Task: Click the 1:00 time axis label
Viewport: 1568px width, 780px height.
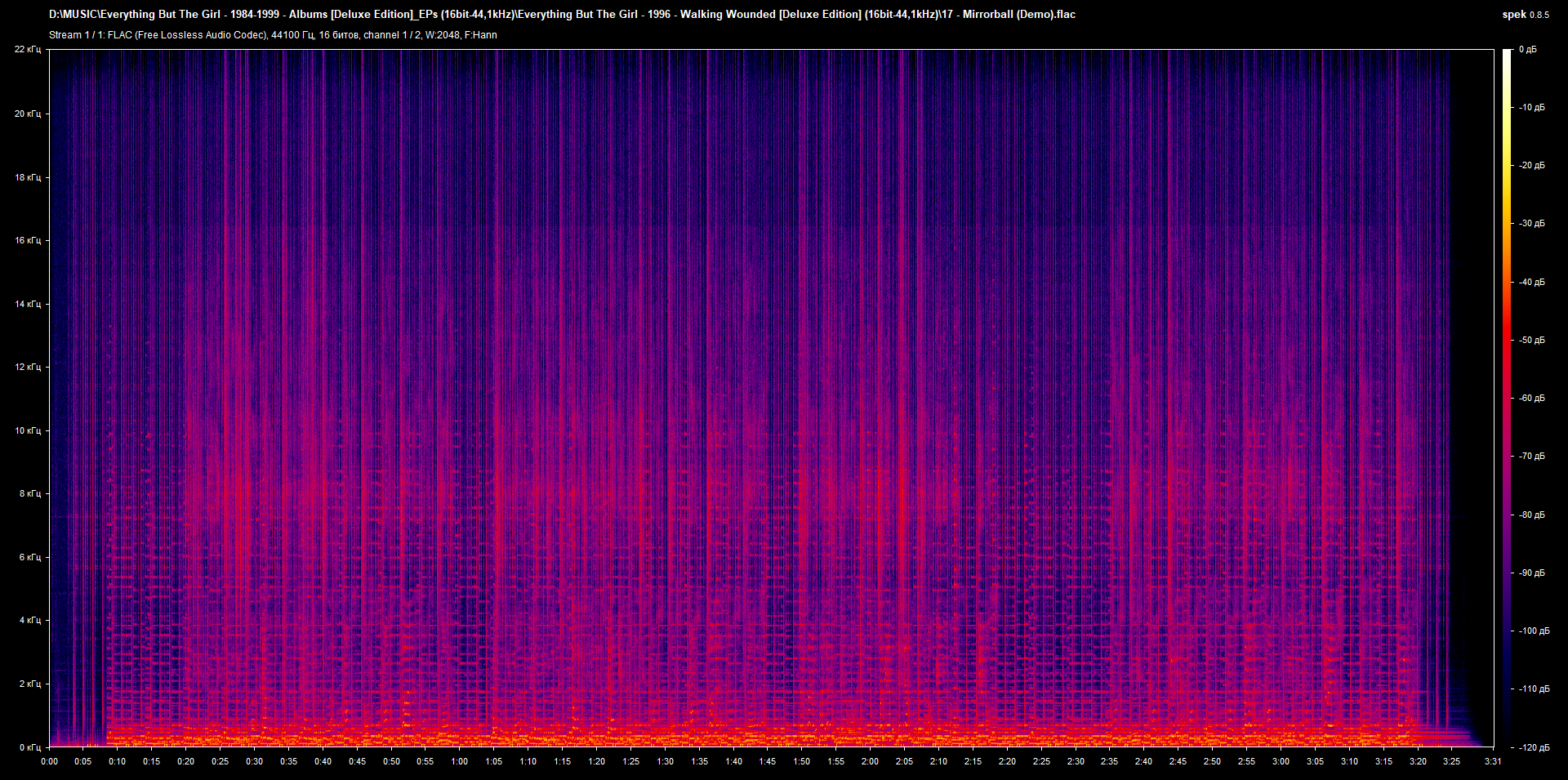Action: tap(460, 762)
